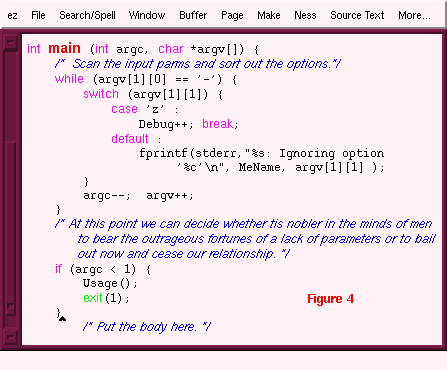Click the 'switch' keyword
This screenshot has height=370, width=447.
click(x=101, y=94)
